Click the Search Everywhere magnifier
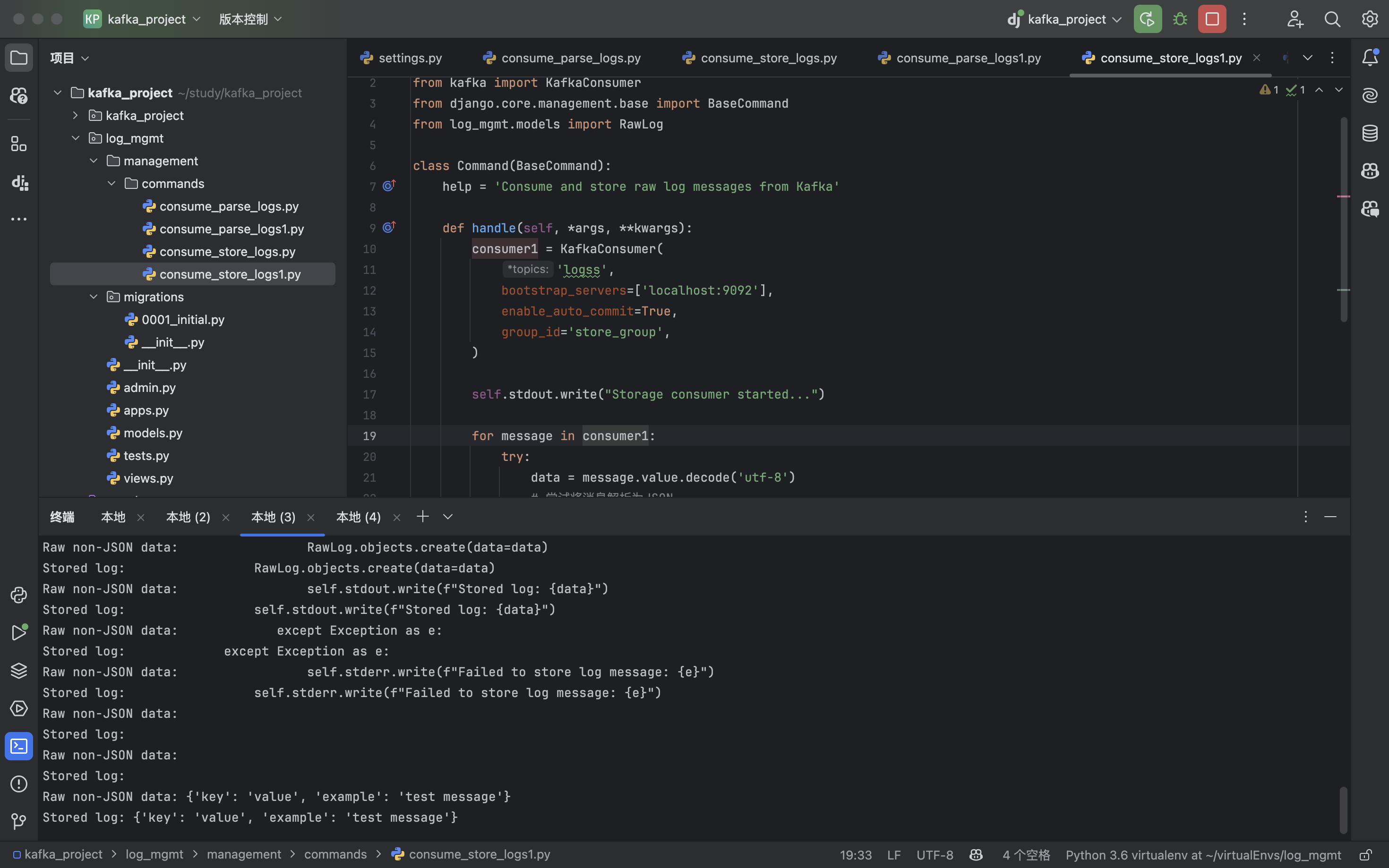The image size is (1389, 868). tap(1332, 19)
